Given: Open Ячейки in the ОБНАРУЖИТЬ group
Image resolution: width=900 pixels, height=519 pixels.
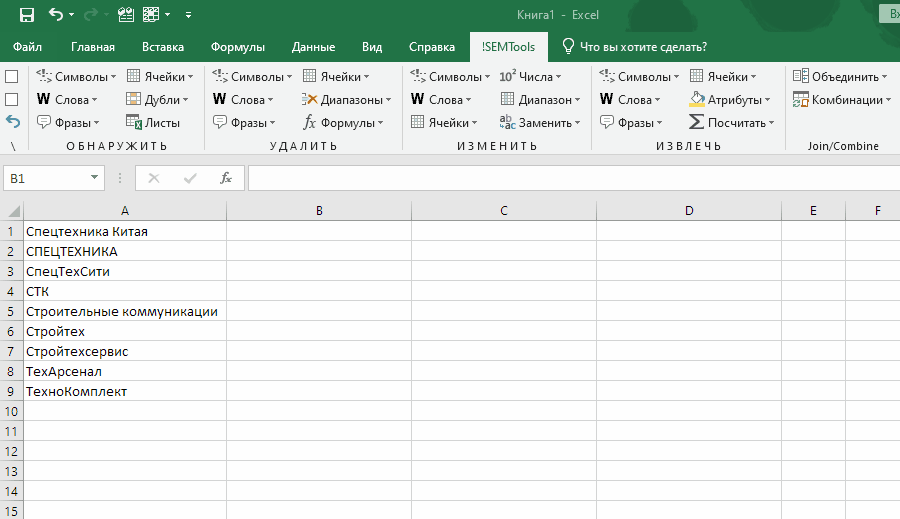Looking at the screenshot, I should (x=160, y=76).
